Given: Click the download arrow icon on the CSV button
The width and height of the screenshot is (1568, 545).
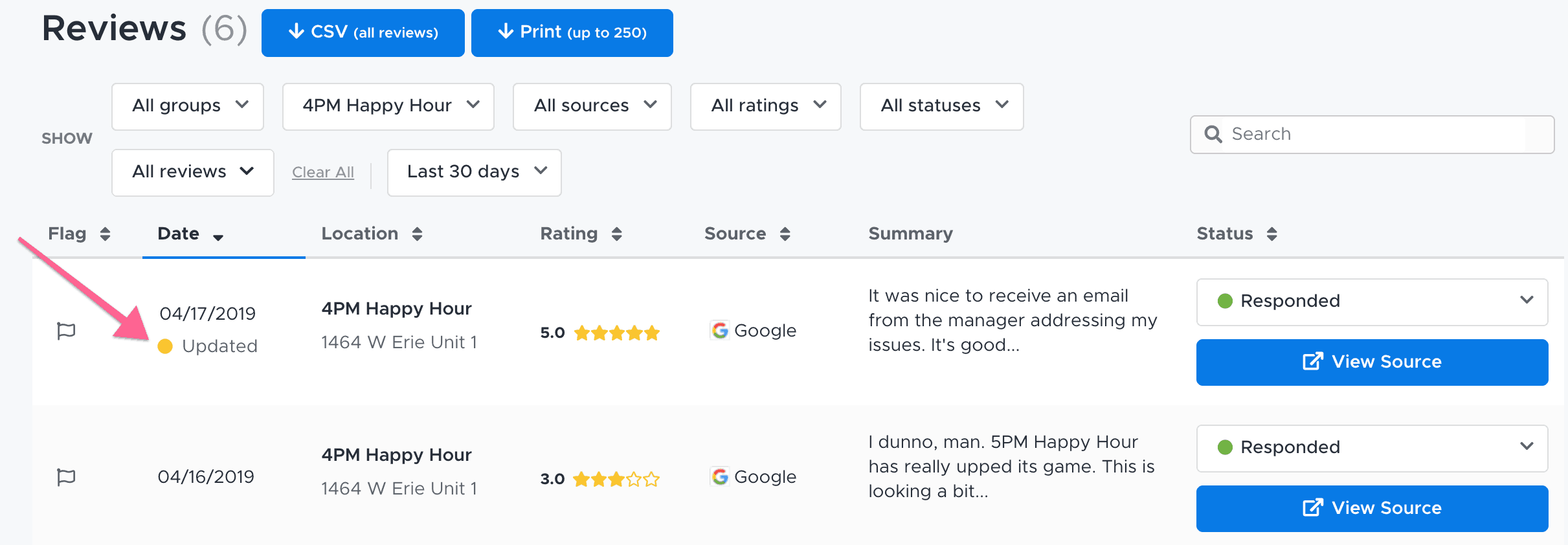Looking at the screenshot, I should 297,31.
